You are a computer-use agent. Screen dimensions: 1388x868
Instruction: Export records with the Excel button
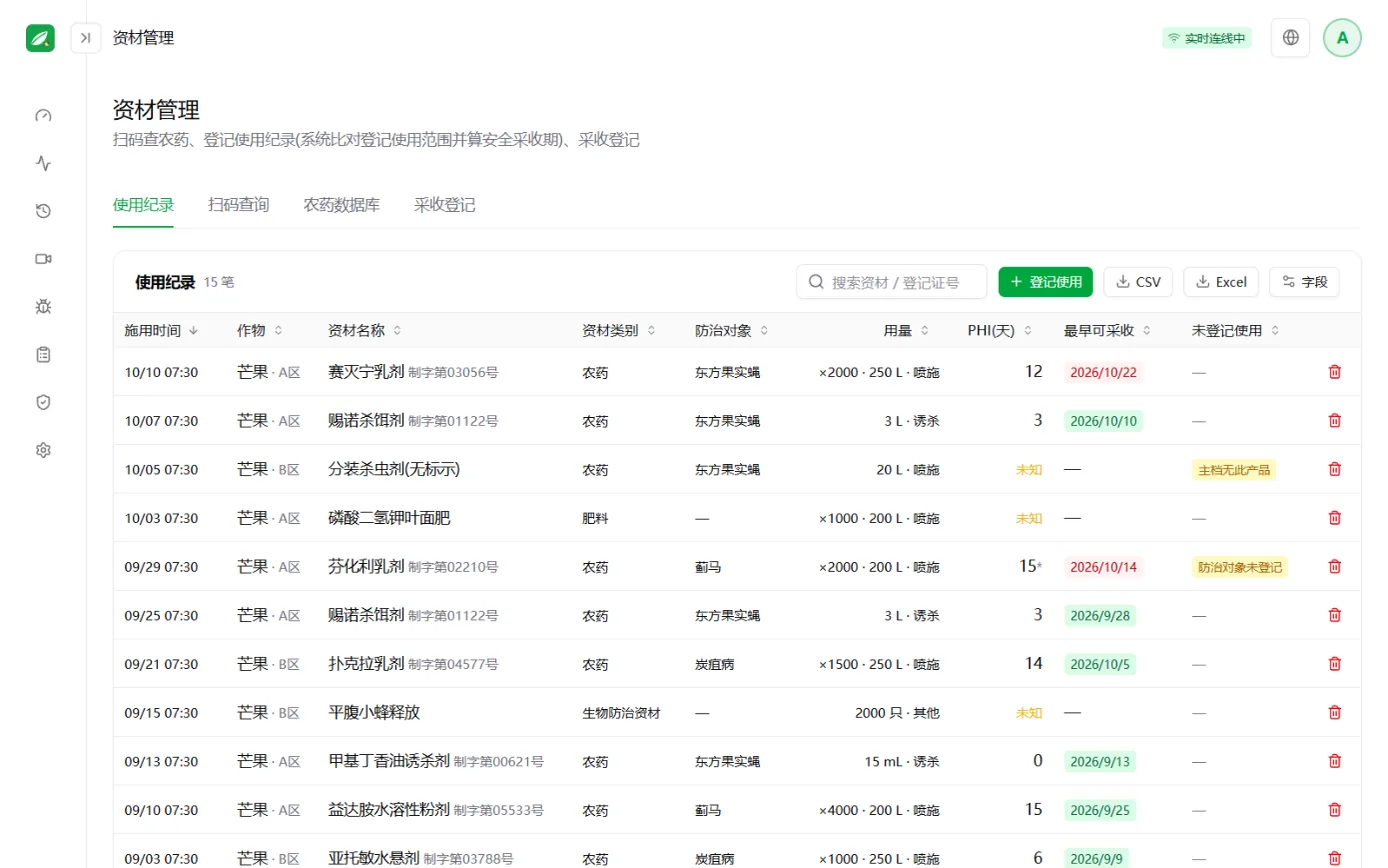coord(1221,282)
